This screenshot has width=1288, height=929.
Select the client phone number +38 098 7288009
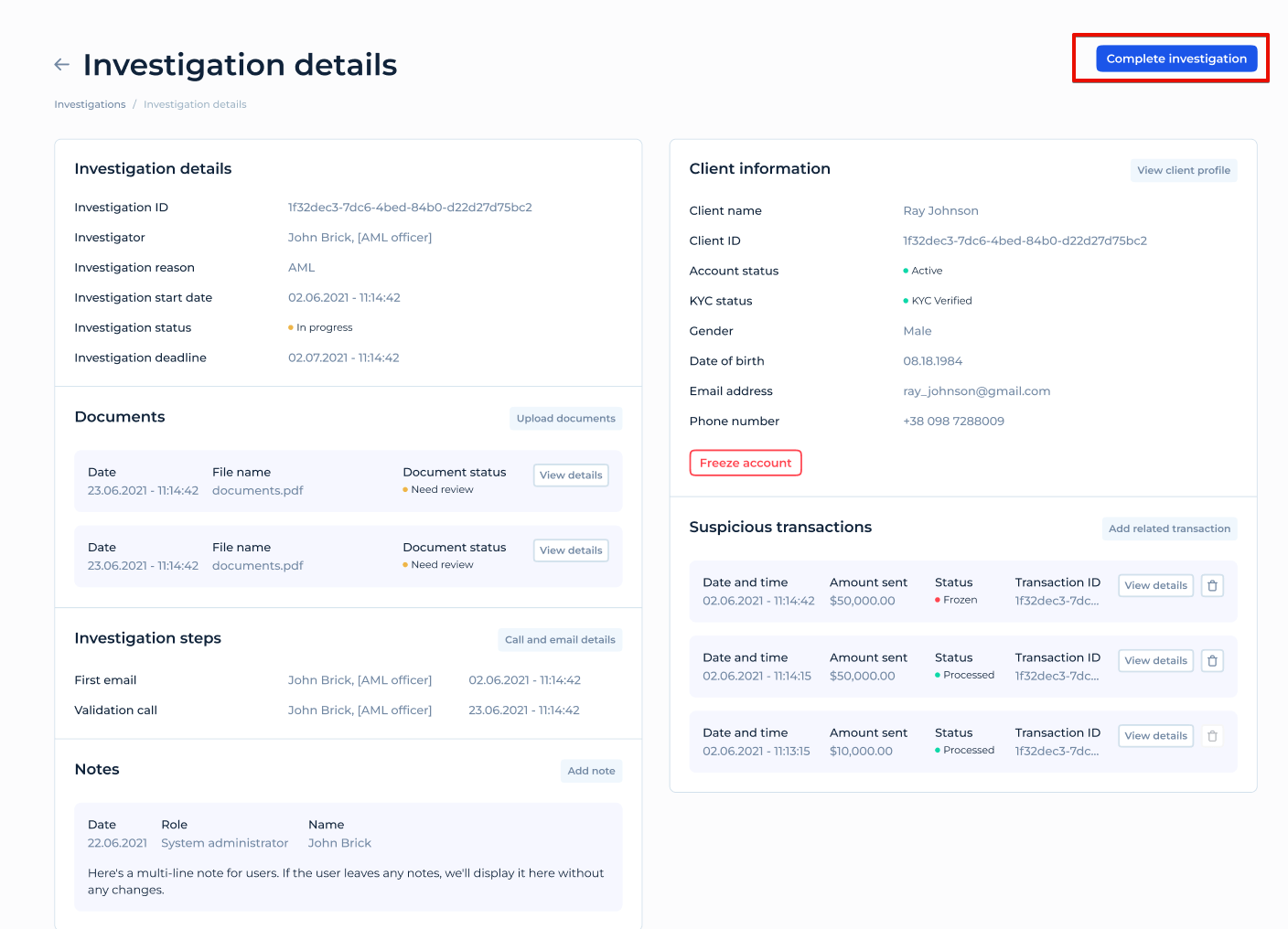(953, 421)
